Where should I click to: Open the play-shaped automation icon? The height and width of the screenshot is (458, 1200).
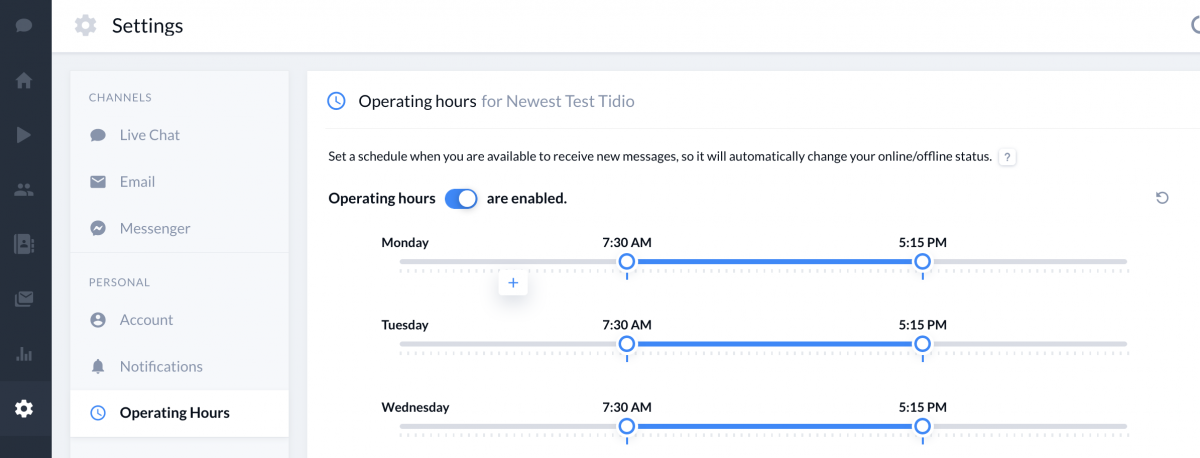tap(24, 135)
